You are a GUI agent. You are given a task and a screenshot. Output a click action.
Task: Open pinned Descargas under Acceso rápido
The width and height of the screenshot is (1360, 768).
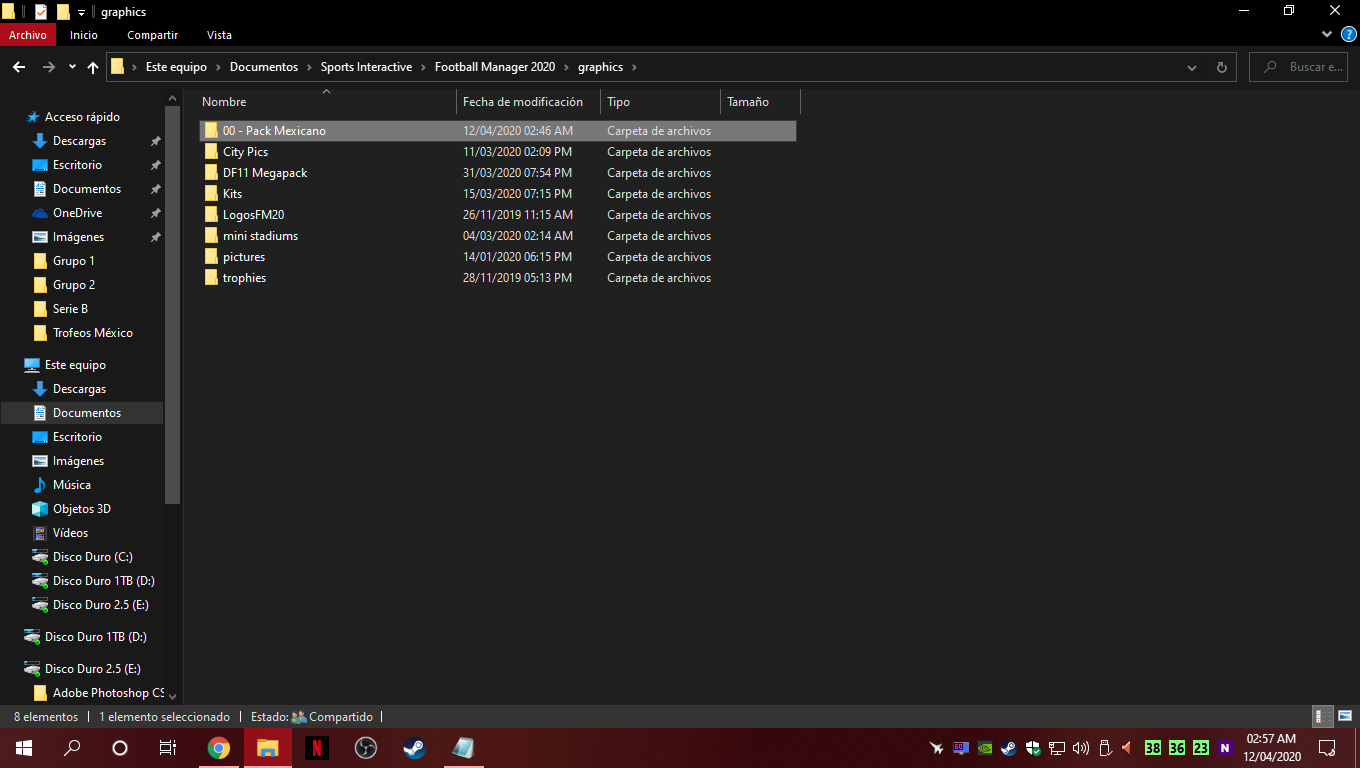tap(79, 141)
